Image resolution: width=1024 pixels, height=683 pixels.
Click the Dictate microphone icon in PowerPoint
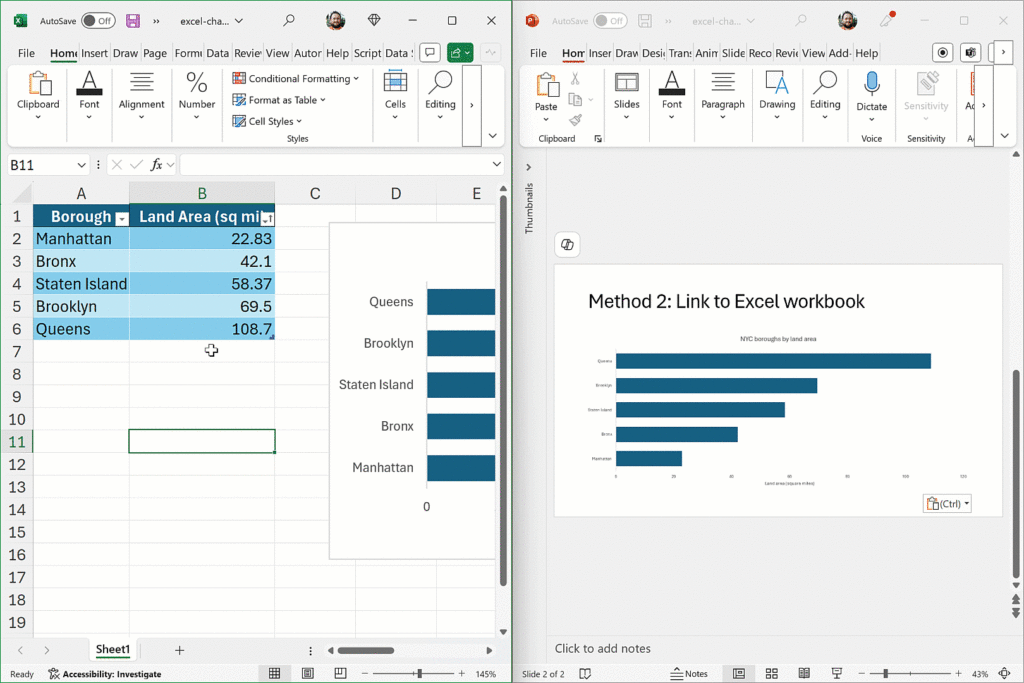pyautogui.click(x=871, y=84)
